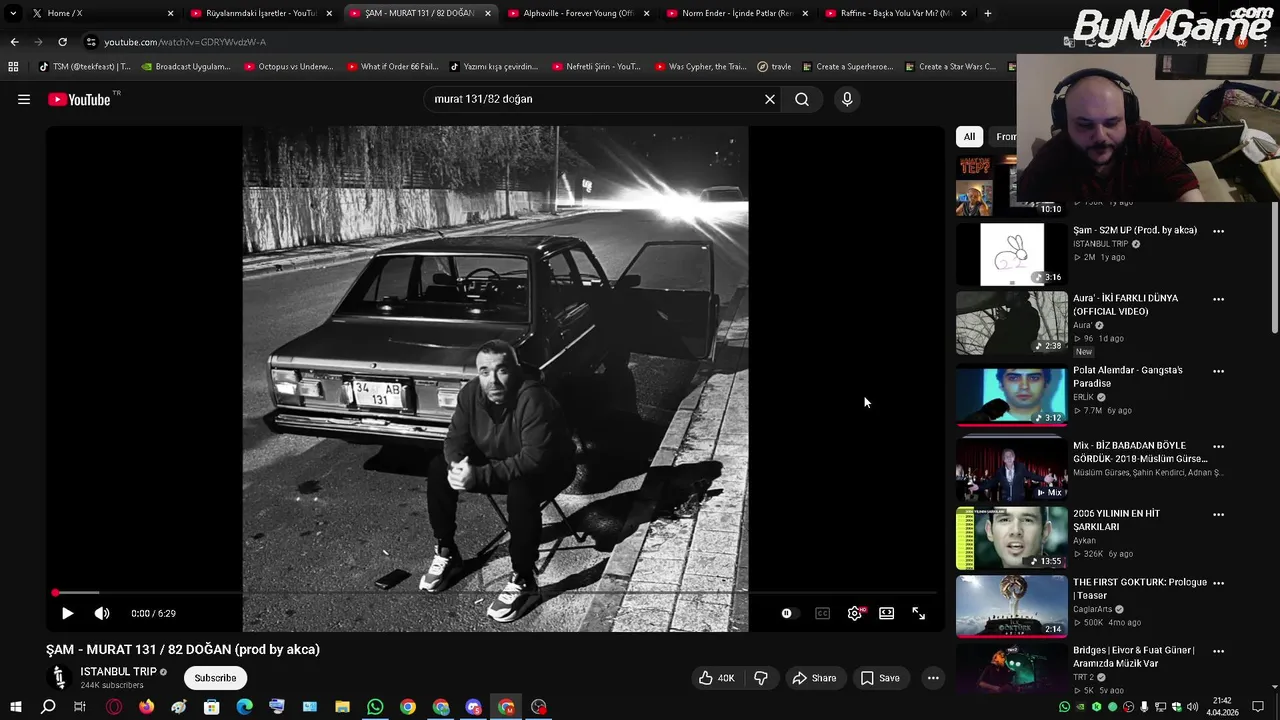Focus the address bar URL
The height and width of the screenshot is (720, 1280).
(185, 42)
